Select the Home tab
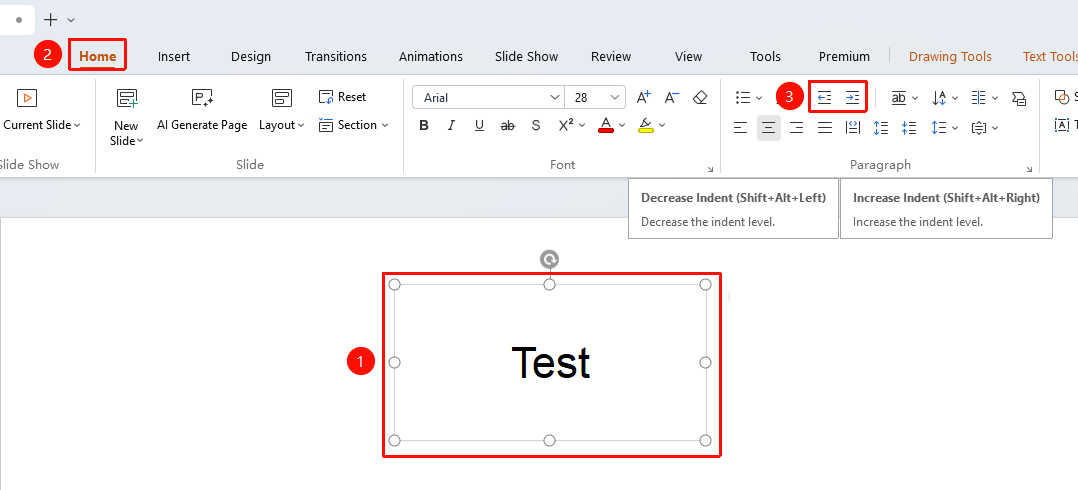The height and width of the screenshot is (490, 1078). [x=98, y=56]
